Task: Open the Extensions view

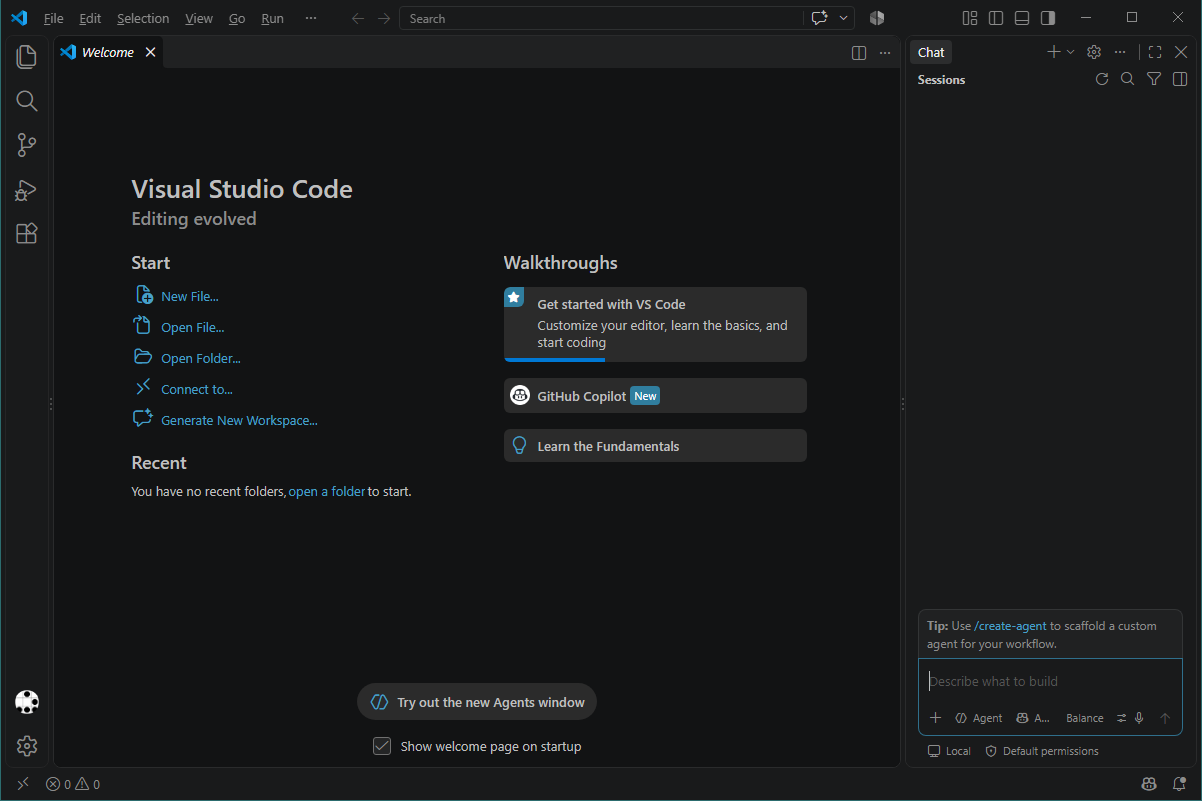Action: [27, 234]
